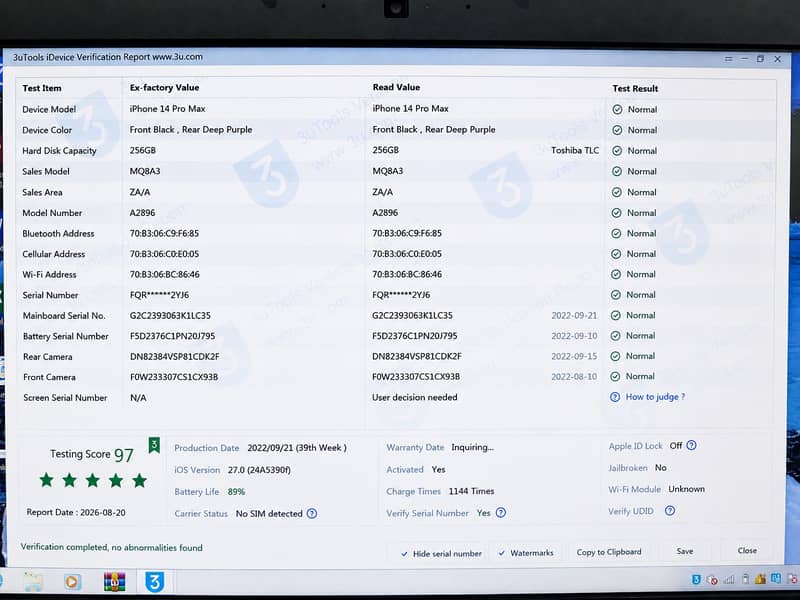
Task: Click Device Color Normal check icon
Action: click(x=617, y=130)
